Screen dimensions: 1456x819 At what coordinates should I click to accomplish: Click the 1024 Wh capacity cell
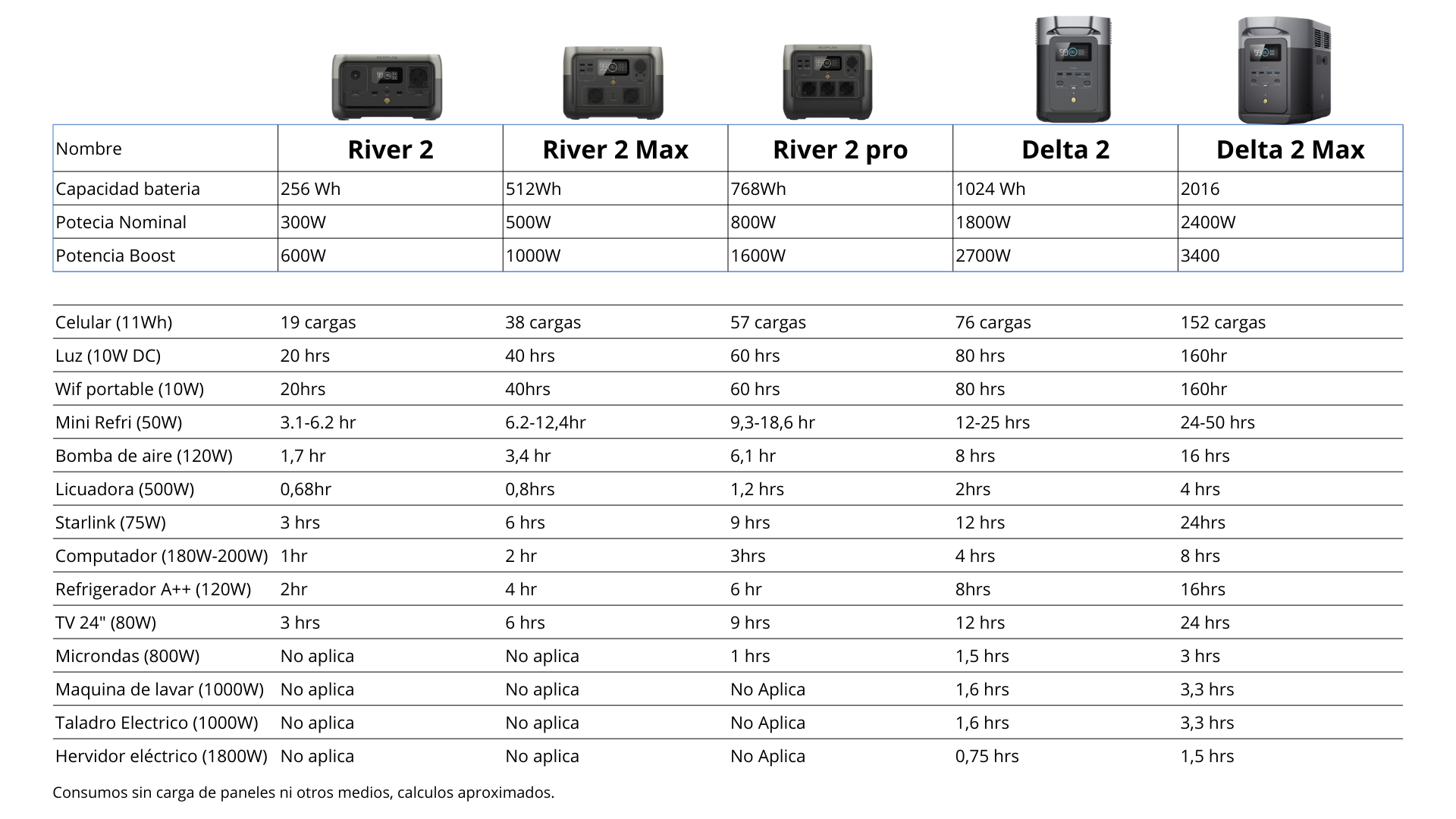pos(990,189)
